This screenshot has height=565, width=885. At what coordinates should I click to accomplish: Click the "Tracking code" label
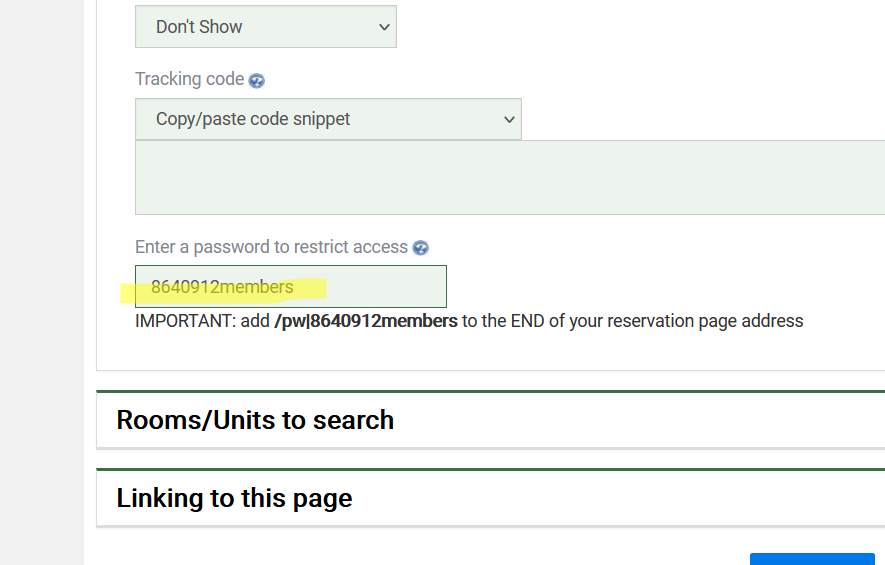(189, 80)
